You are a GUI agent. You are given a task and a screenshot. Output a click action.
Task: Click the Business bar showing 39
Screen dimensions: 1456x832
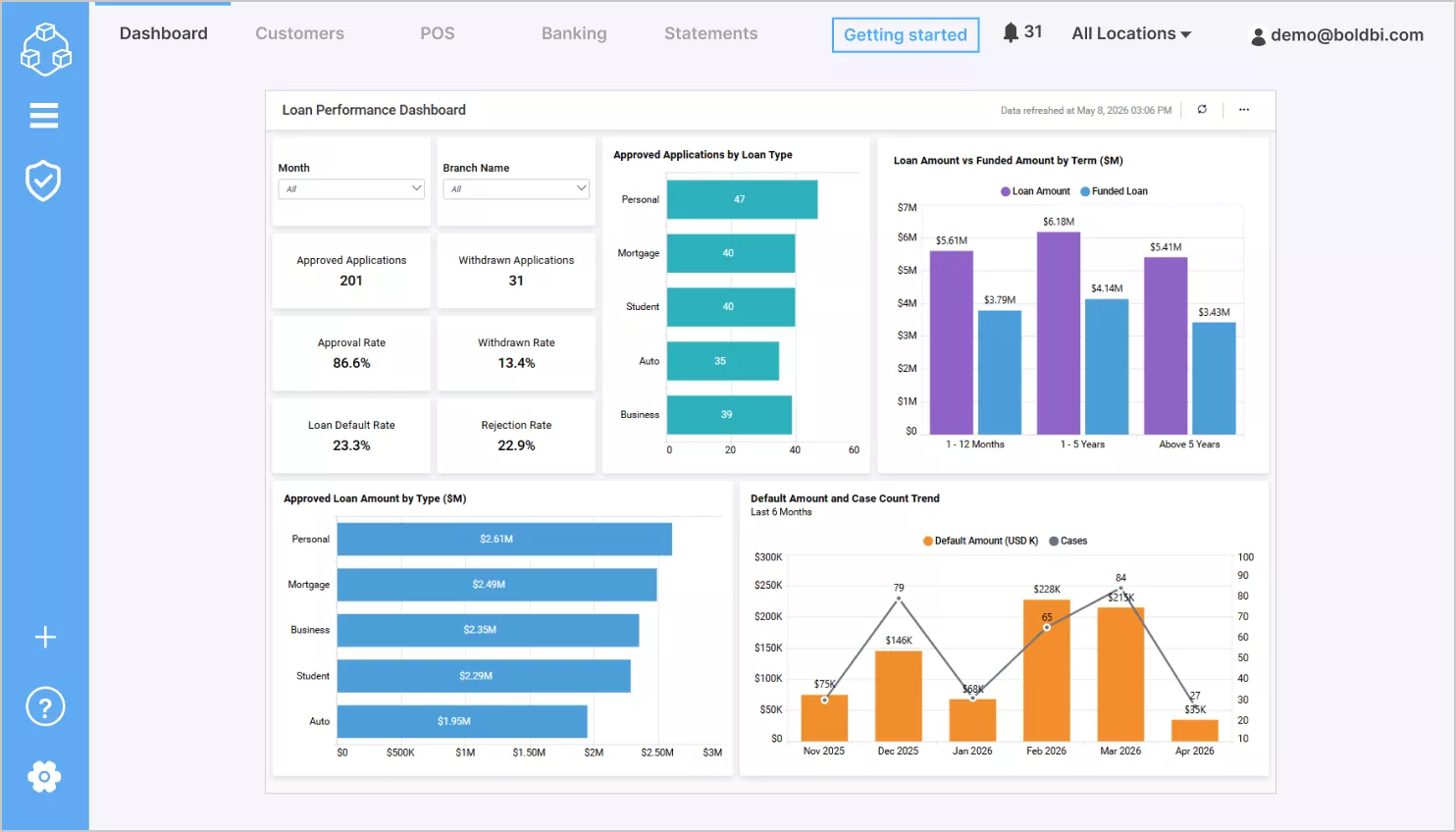tap(729, 414)
